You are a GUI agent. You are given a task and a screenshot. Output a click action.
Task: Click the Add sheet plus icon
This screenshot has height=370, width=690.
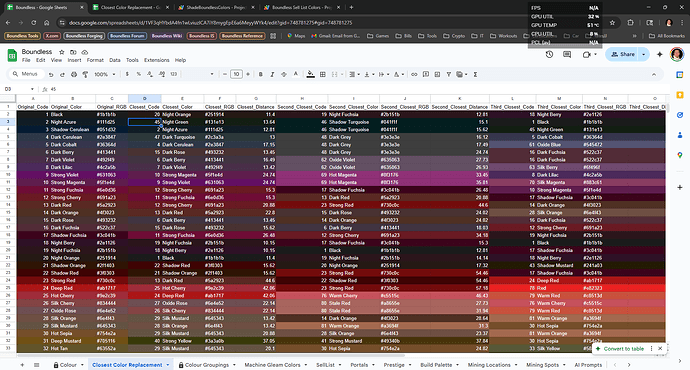[22, 365]
